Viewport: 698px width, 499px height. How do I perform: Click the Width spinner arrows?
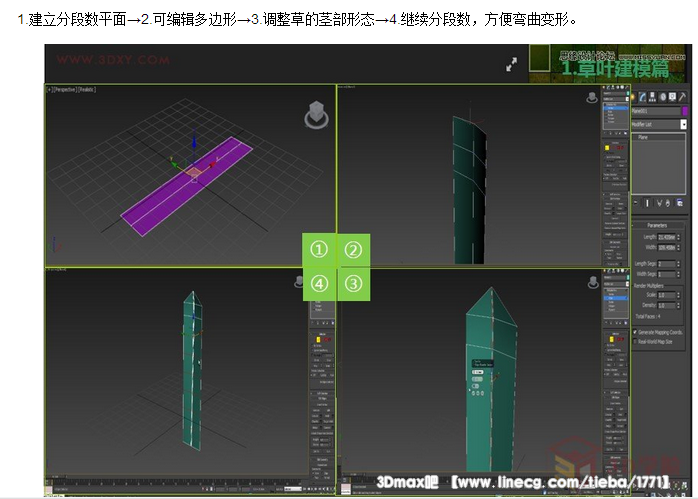point(678,247)
